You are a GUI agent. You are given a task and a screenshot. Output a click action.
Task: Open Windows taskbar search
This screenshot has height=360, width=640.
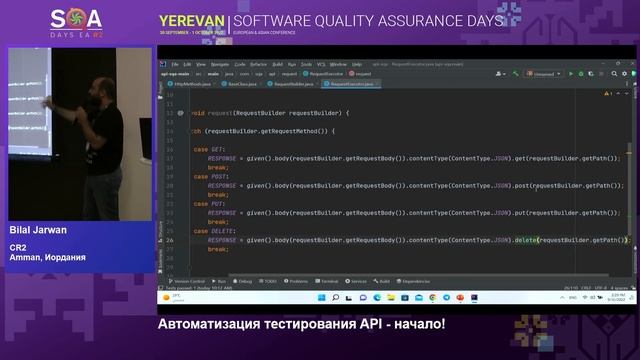click(336, 298)
